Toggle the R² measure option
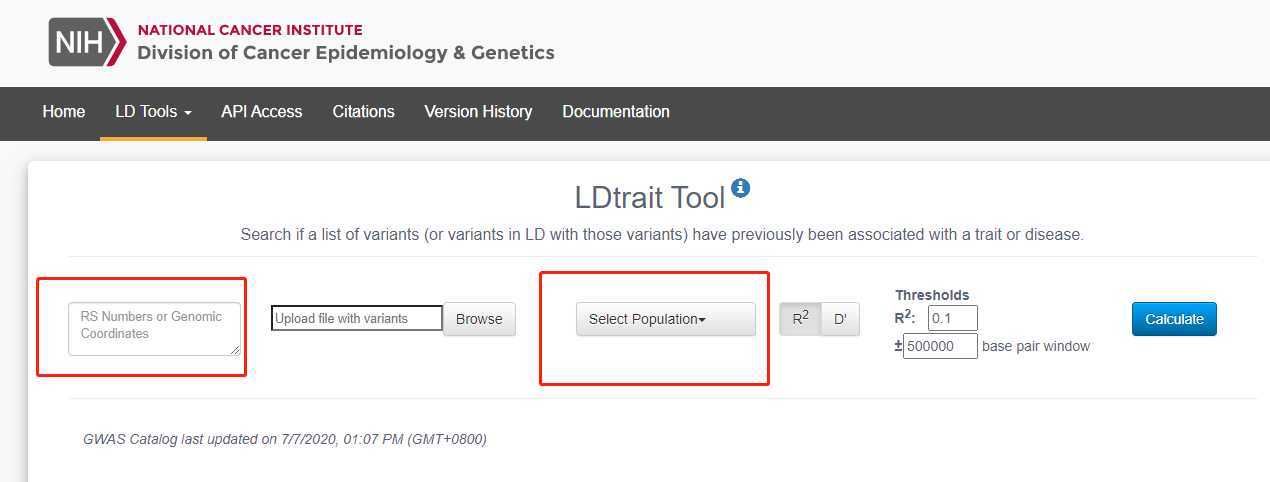 click(x=800, y=319)
